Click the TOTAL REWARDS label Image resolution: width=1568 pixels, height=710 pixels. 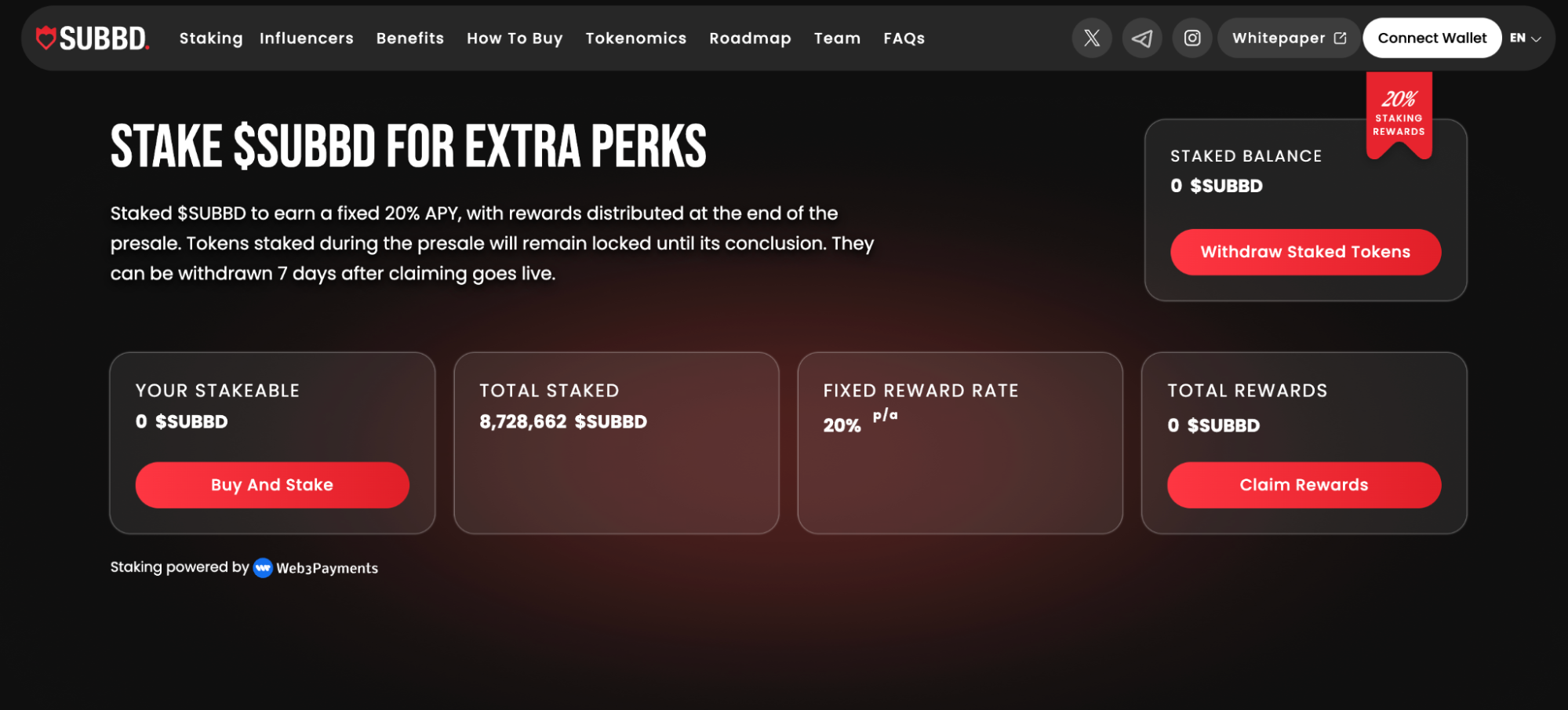pyautogui.click(x=1247, y=391)
